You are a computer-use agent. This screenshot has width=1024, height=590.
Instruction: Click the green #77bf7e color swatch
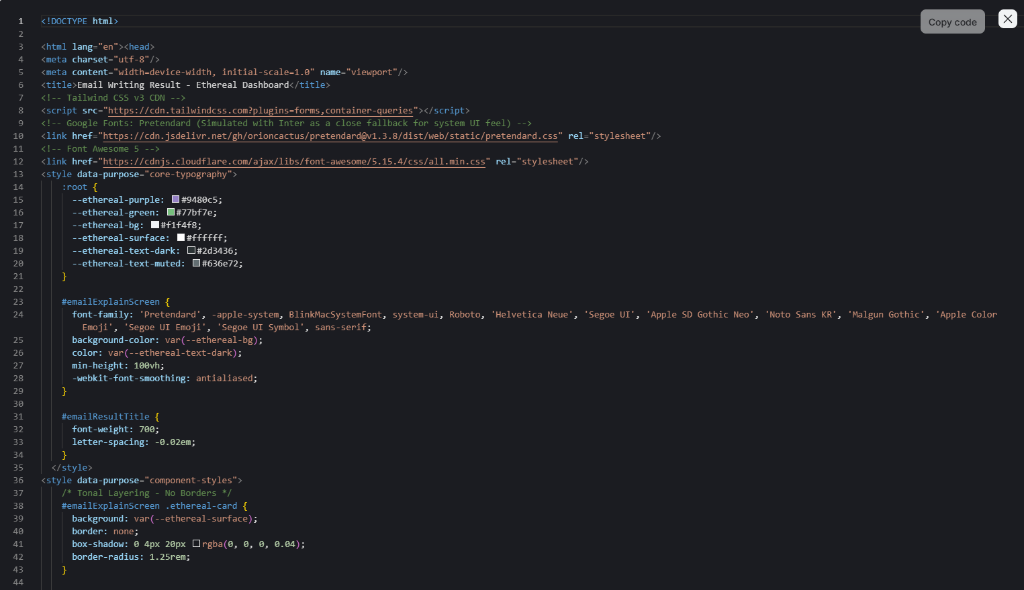click(x=171, y=212)
